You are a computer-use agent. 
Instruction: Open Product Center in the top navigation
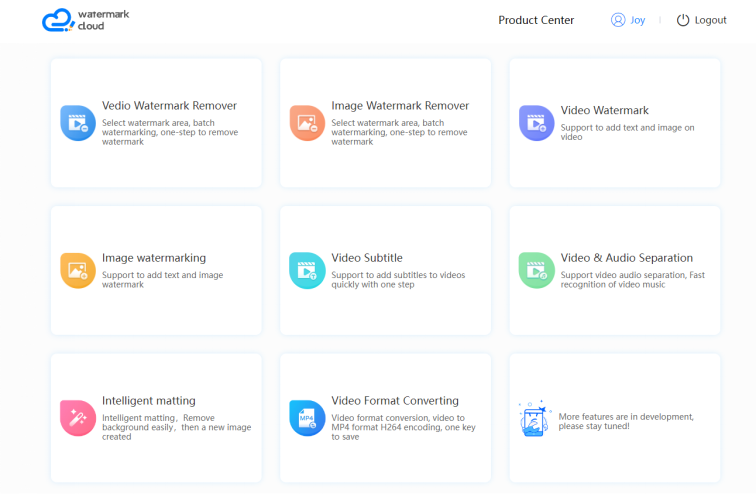(x=536, y=20)
